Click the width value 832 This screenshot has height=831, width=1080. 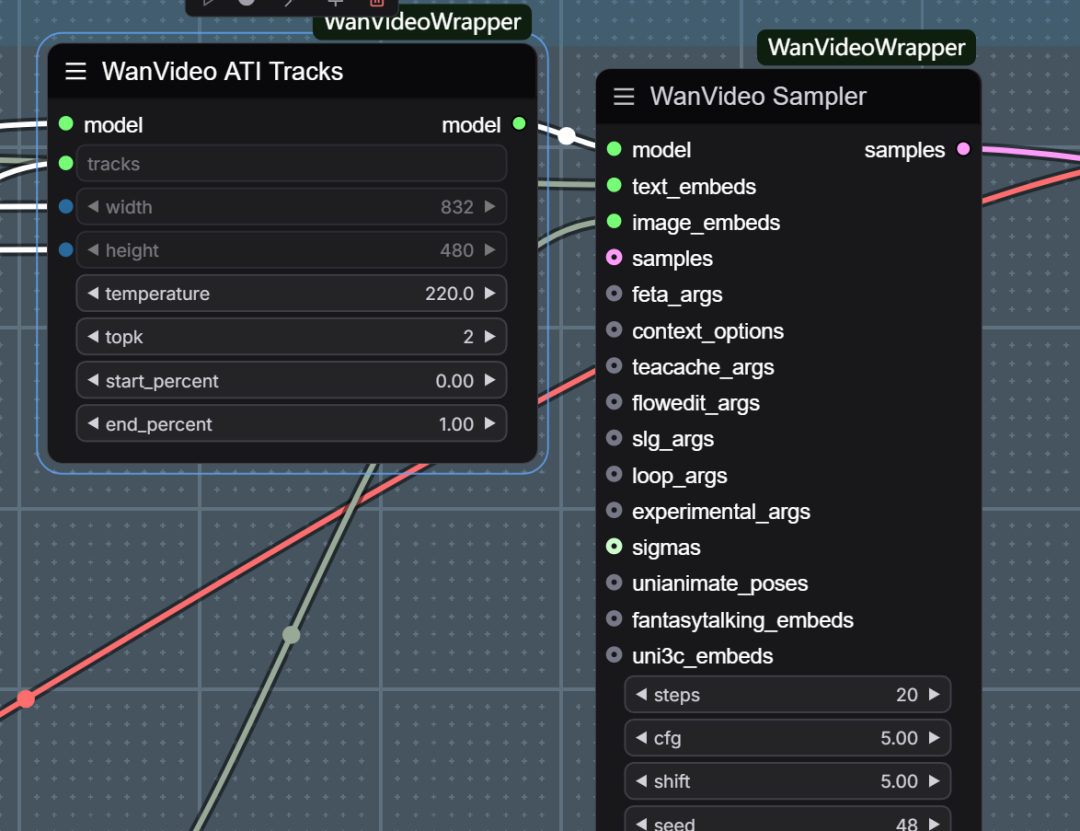(457, 207)
